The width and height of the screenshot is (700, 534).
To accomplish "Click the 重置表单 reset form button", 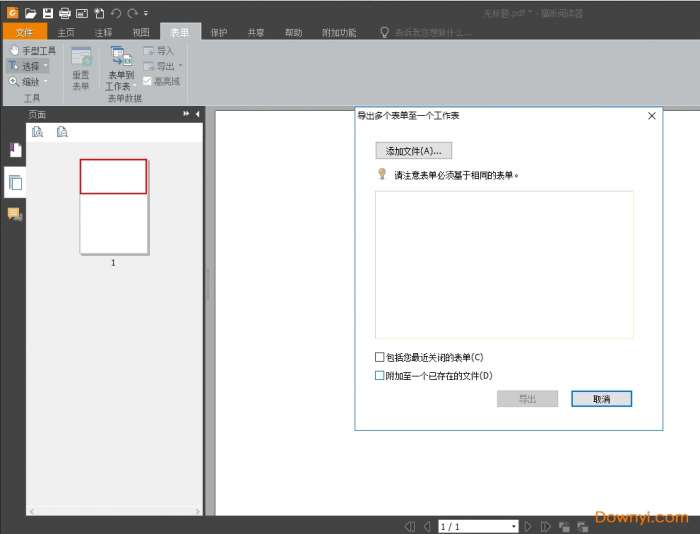I will pyautogui.click(x=81, y=68).
